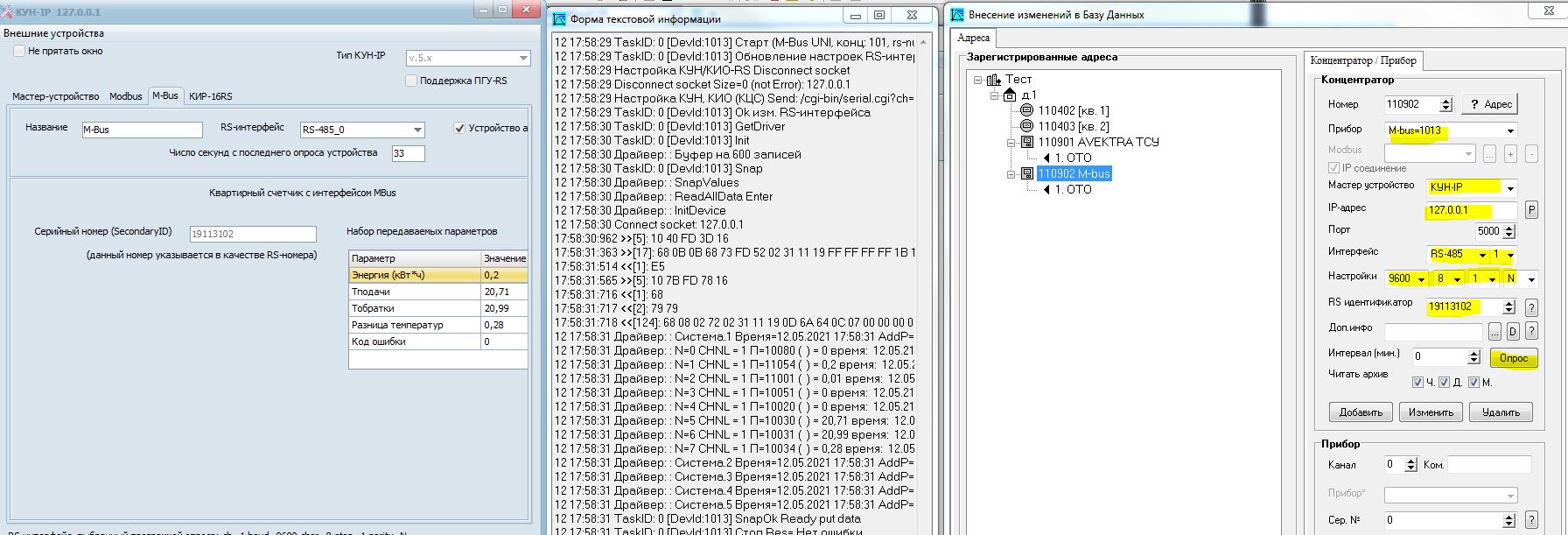Viewport: 1568px width, 535px height.
Task: Click the question mark next to RS идентификатор
Action: (1531, 307)
